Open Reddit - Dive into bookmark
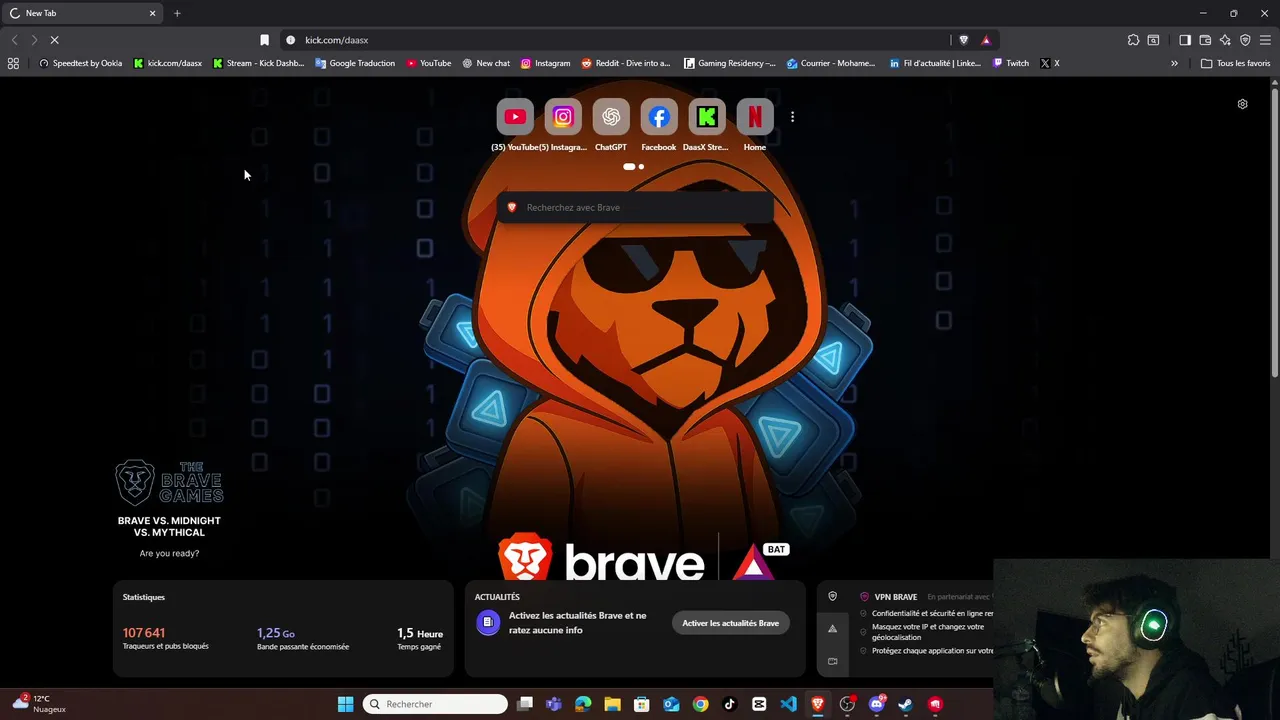The width and height of the screenshot is (1280, 720). tap(626, 63)
